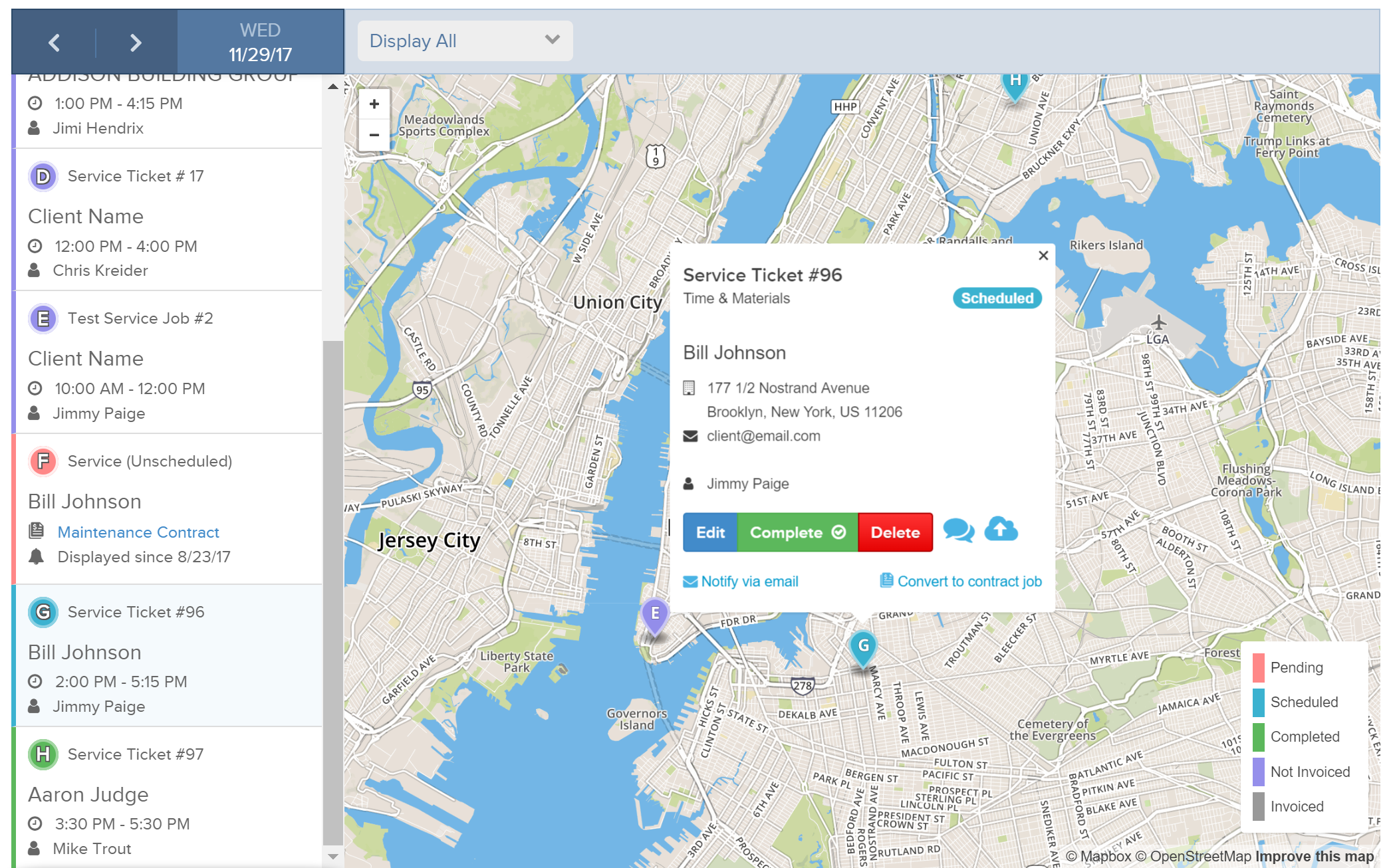The image size is (1391, 868).
Task: Click the contract document icon beside Maintenance Contract
Action: point(37,531)
